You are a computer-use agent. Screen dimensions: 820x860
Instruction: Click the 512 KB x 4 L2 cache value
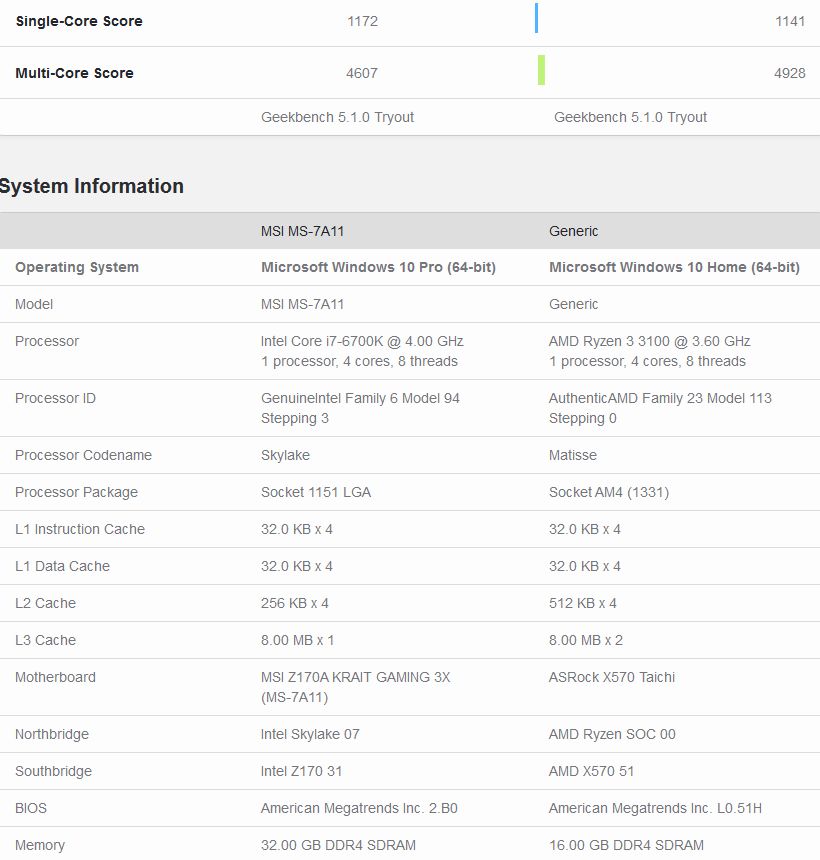(583, 603)
